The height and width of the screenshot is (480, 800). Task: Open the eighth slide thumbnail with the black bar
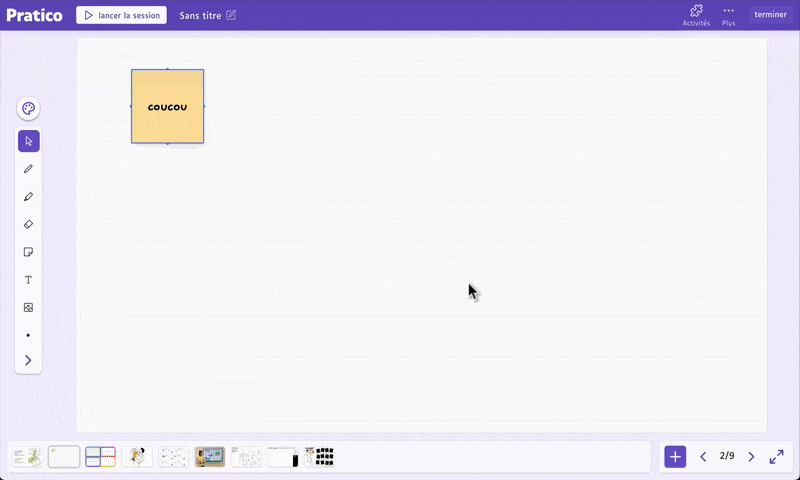[x=283, y=457]
